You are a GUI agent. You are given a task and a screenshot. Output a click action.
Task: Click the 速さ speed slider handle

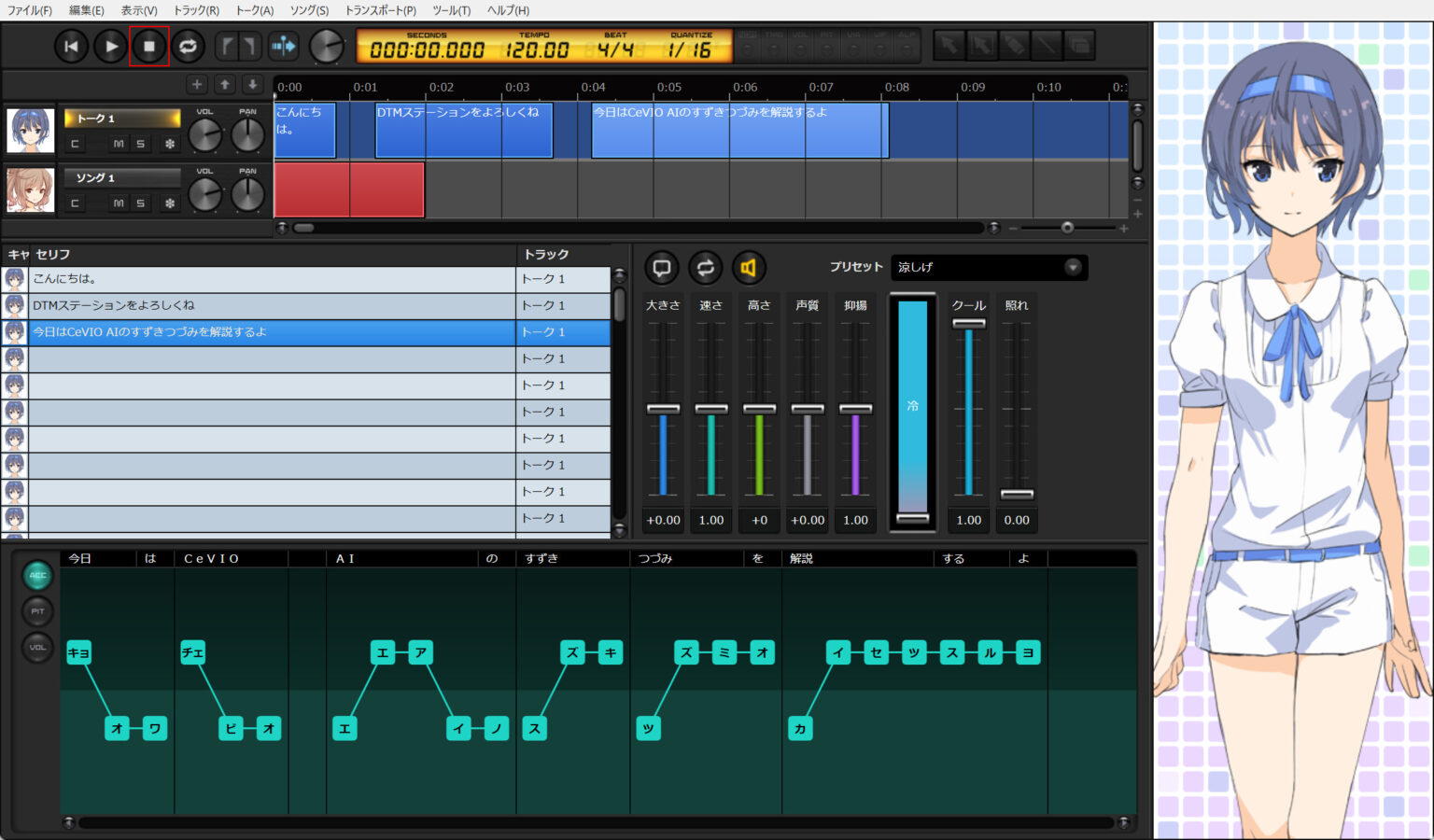click(x=711, y=409)
